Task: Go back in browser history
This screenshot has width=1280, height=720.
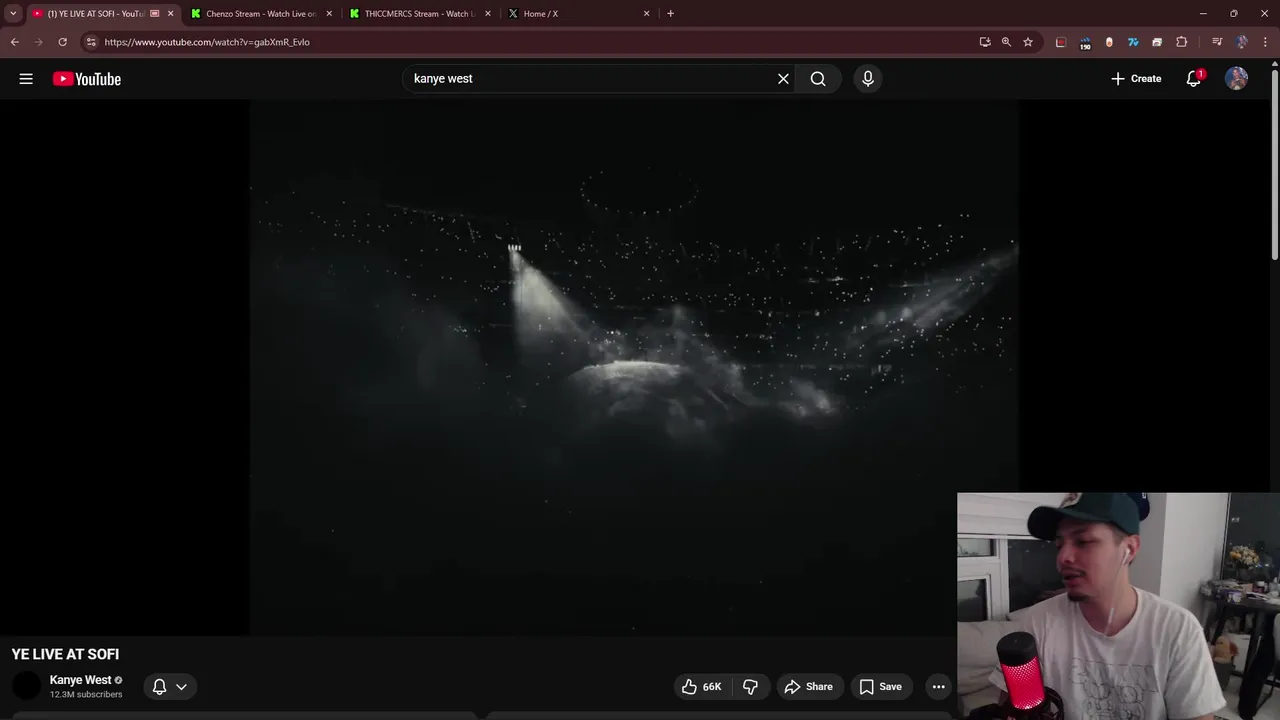Action: 14,42
